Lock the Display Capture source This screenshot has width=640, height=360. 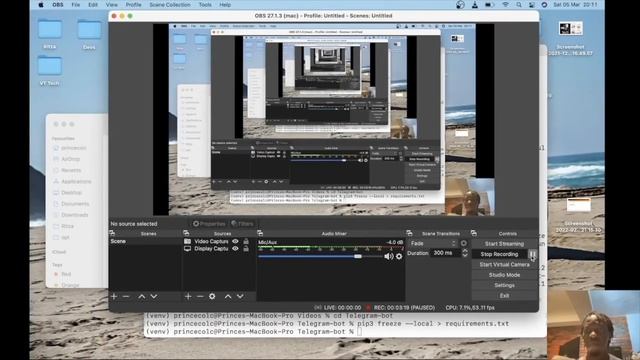point(246,249)
